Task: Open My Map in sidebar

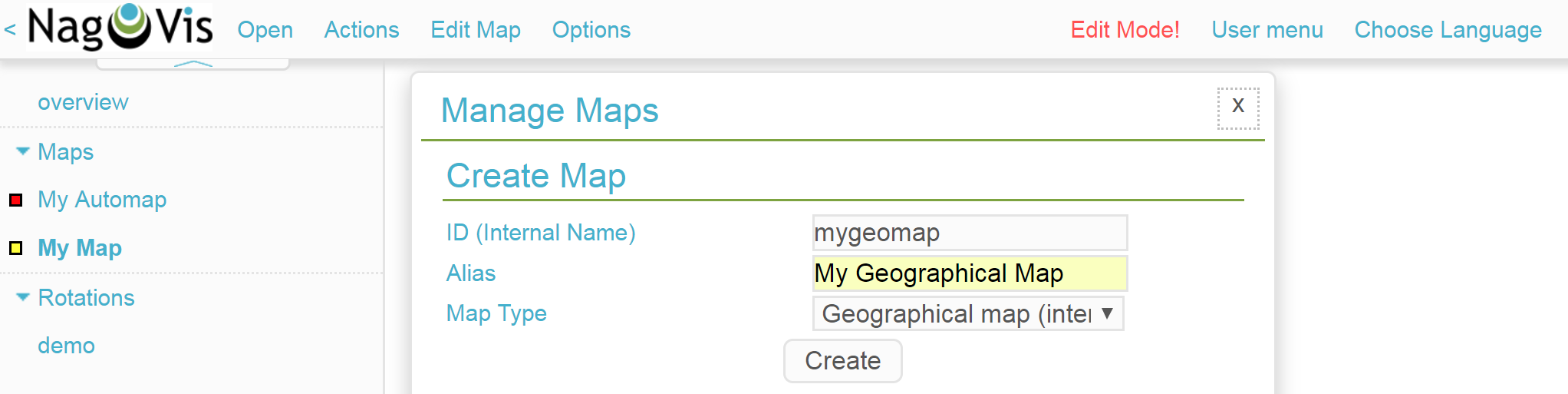Action: point(80,248)
